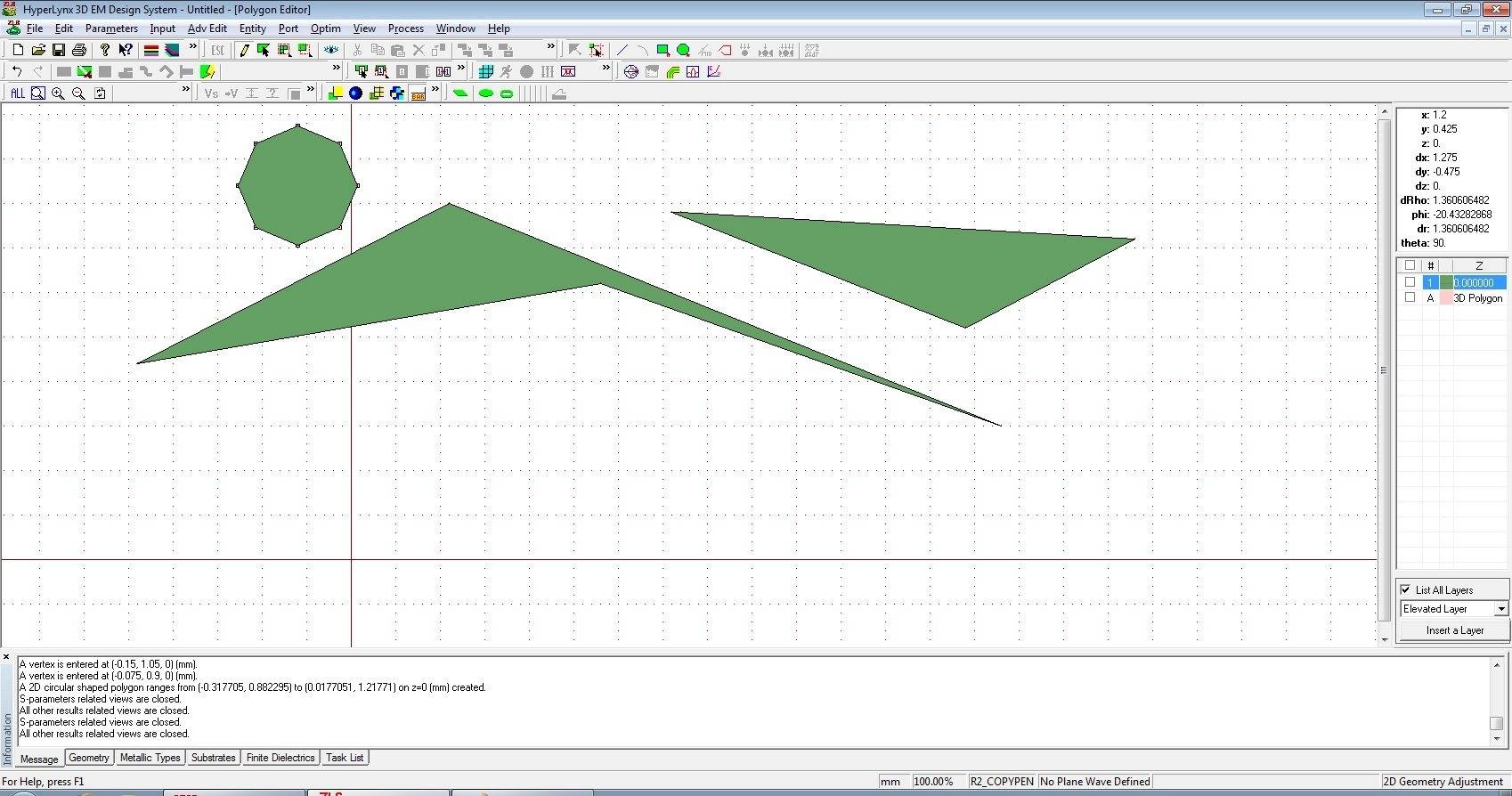Click the Z value 0.000000 field

pyautogui.click(x=1479, y=282)
